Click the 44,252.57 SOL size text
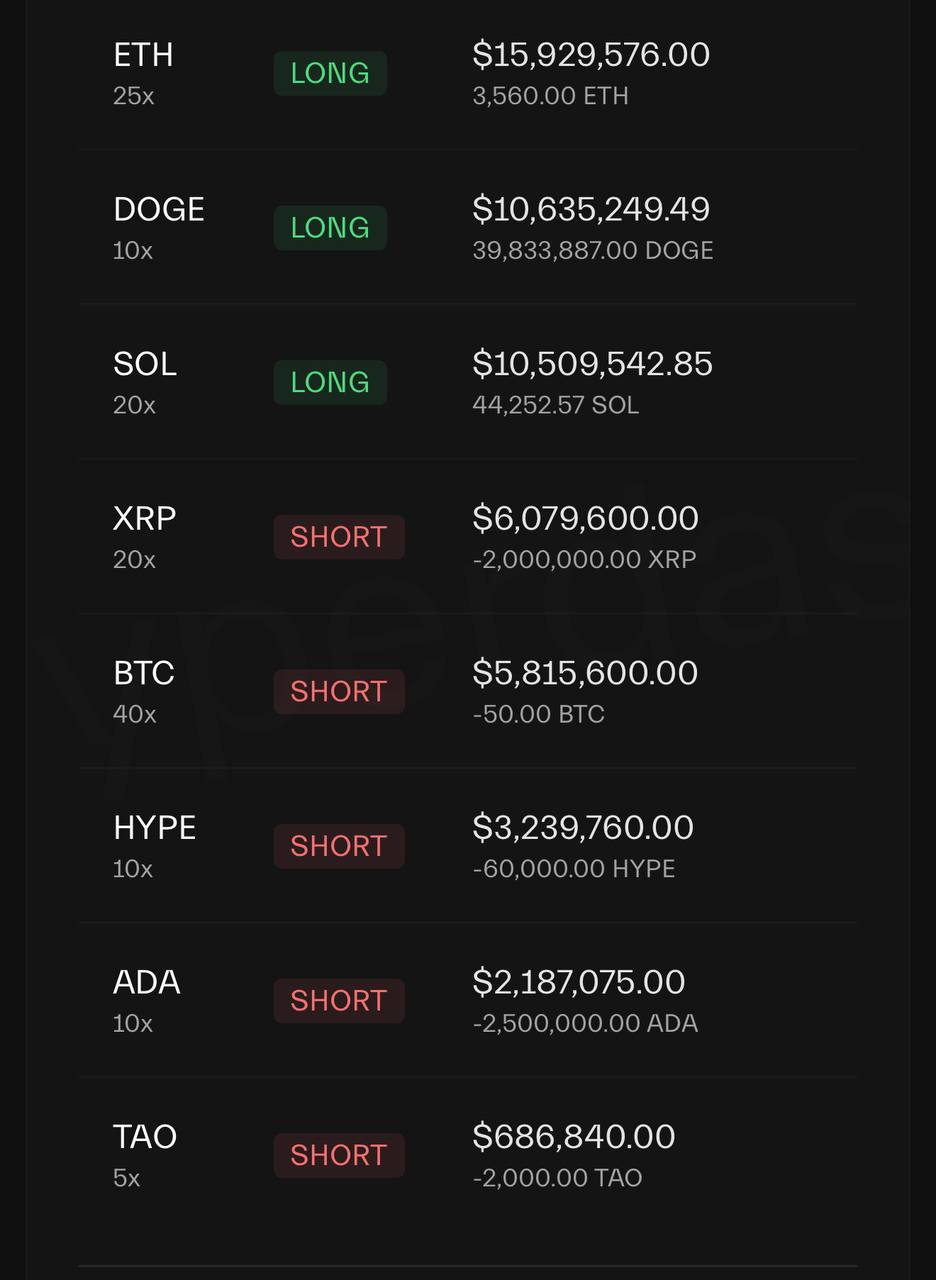This screenshot has width=936, height=1280. tap(555, 405)
